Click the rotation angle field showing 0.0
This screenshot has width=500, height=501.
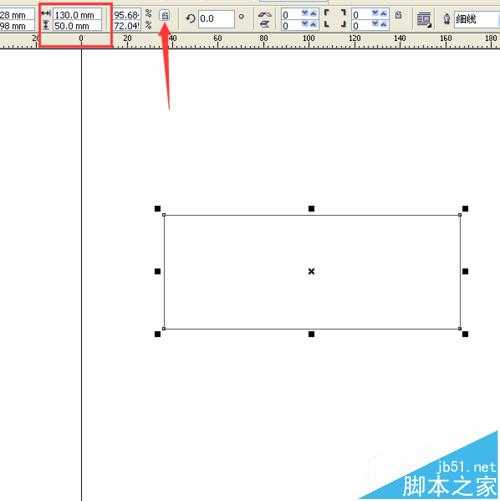[x=216, y=19]
